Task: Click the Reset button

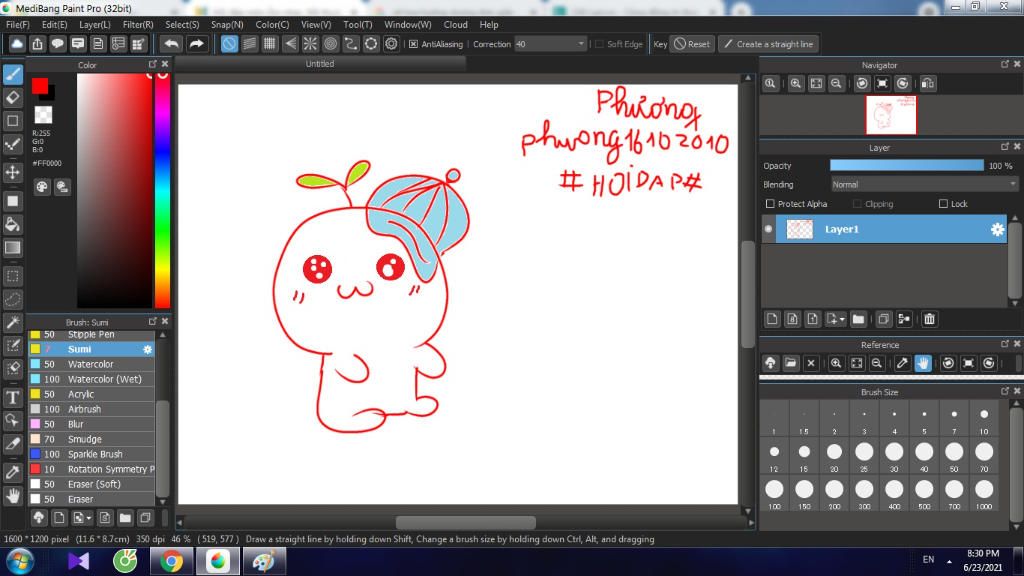Action: [692, 44]
